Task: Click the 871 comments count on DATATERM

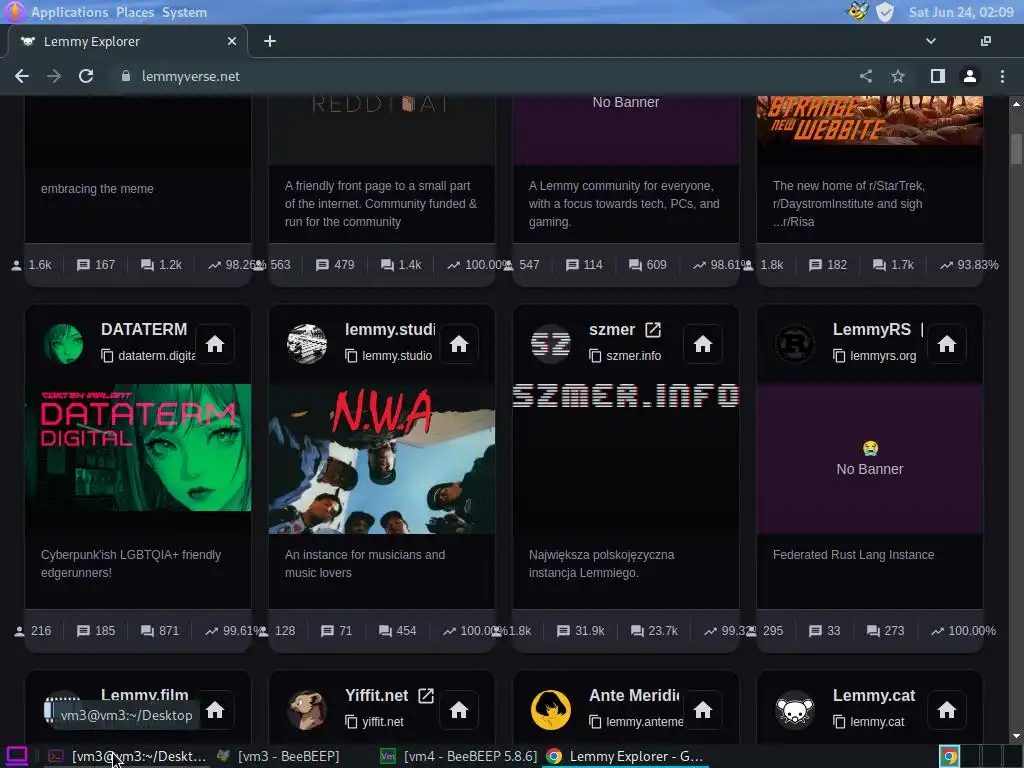Action: [160, 631]
